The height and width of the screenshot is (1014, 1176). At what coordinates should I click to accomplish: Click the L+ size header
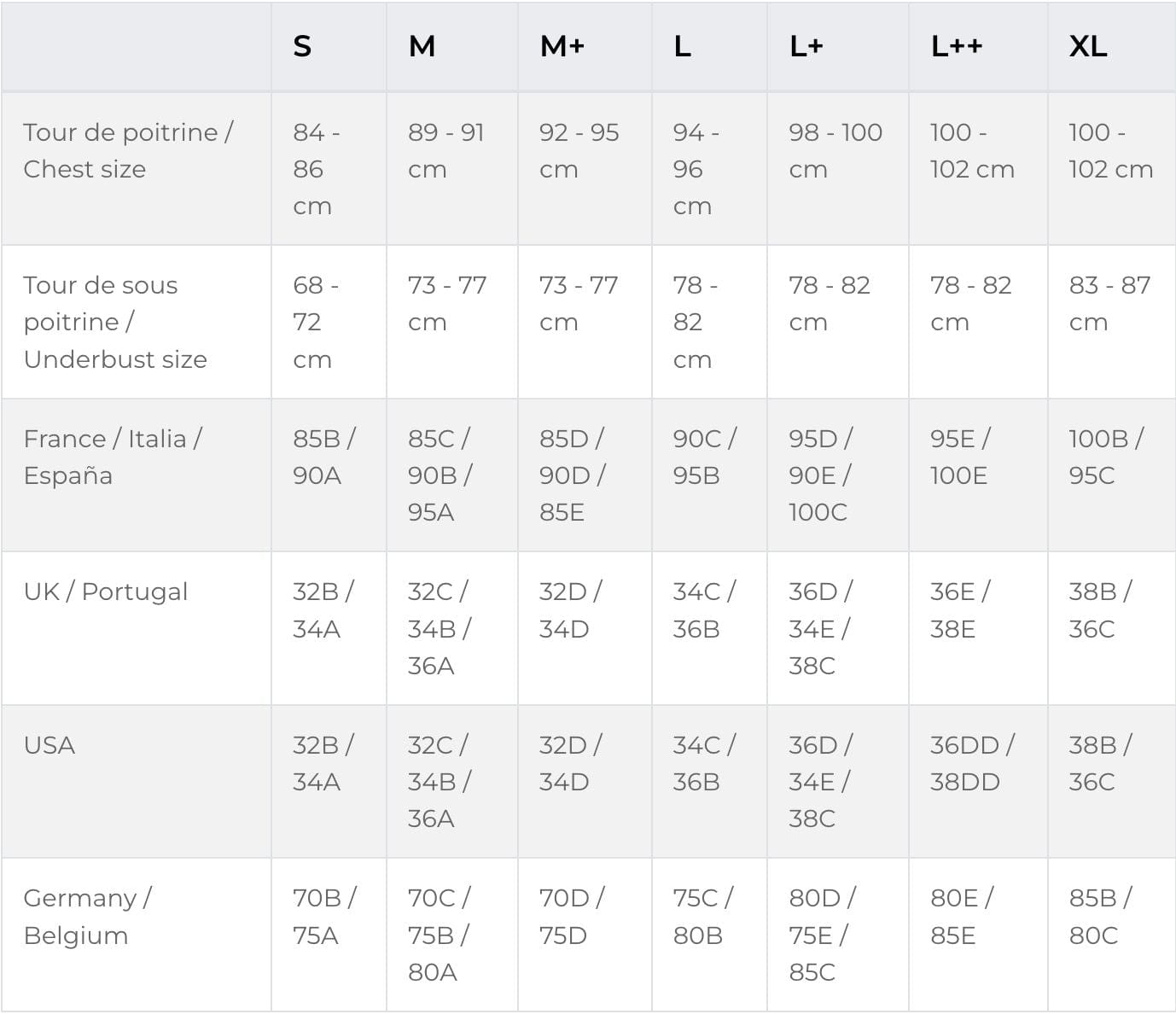coord(806,46)
